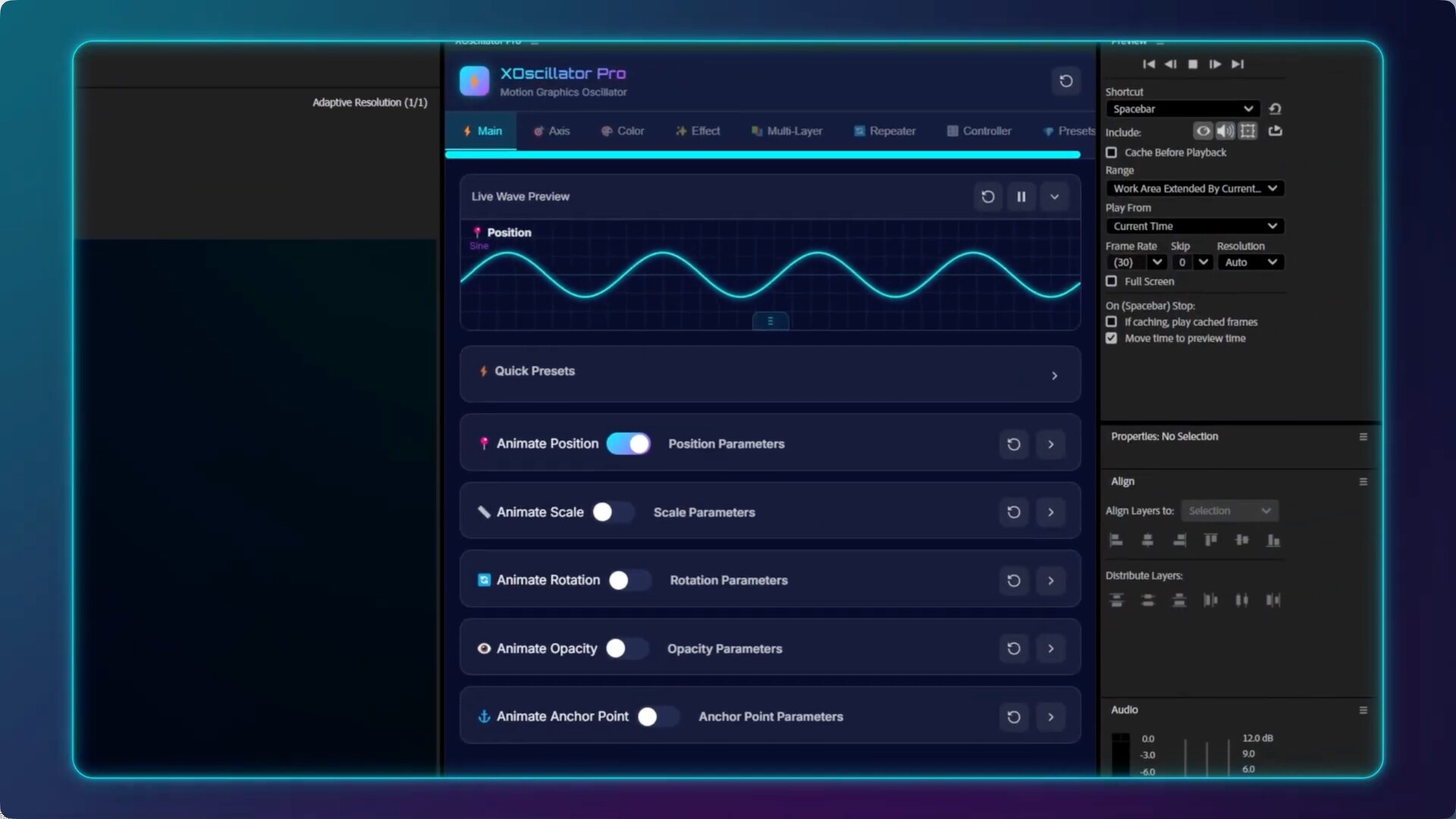Switch to the Multi-Layer tab
Screen dimensions: 1456x819
786,131
